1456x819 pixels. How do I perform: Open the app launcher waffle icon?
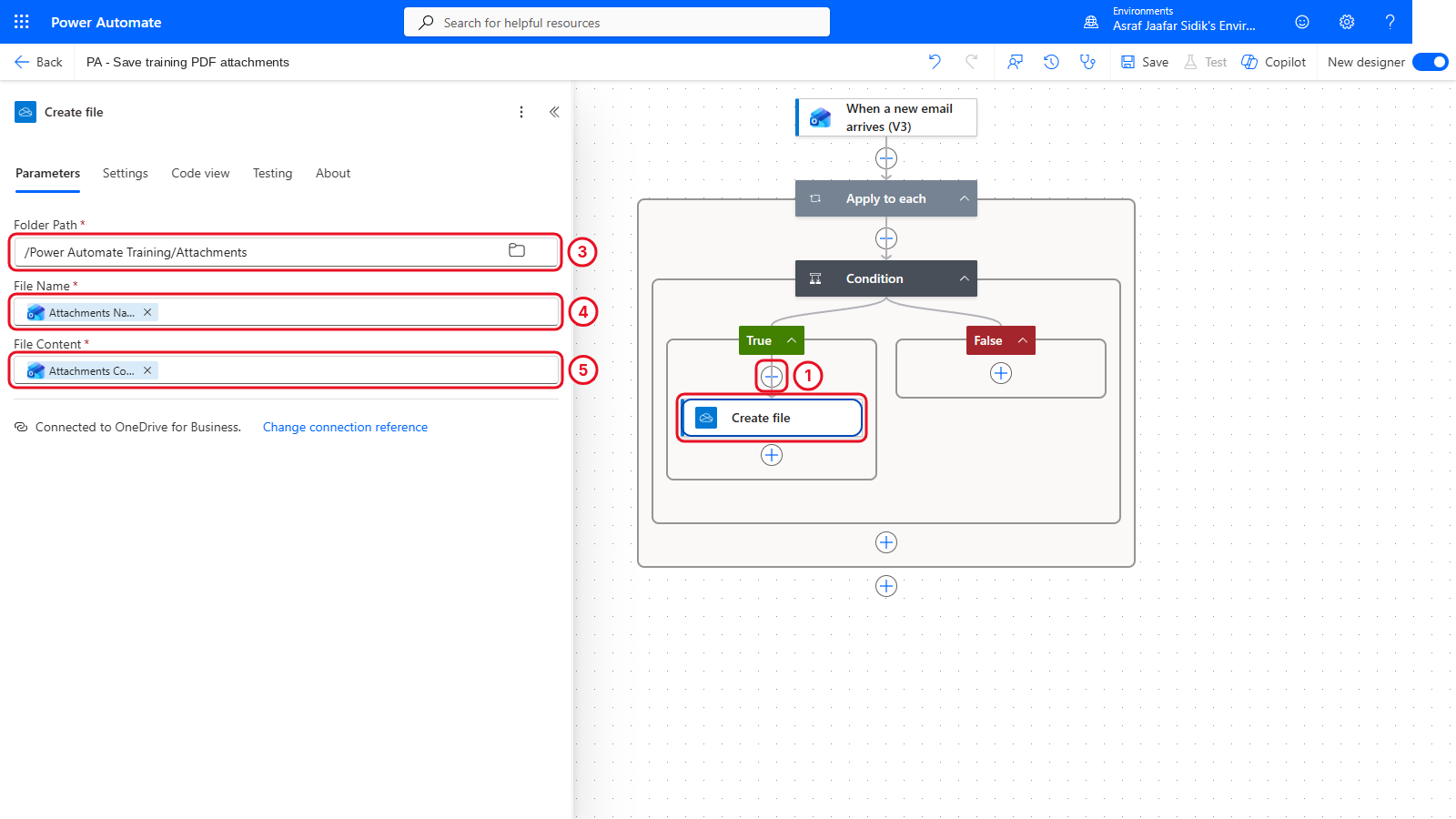[22, 22]
